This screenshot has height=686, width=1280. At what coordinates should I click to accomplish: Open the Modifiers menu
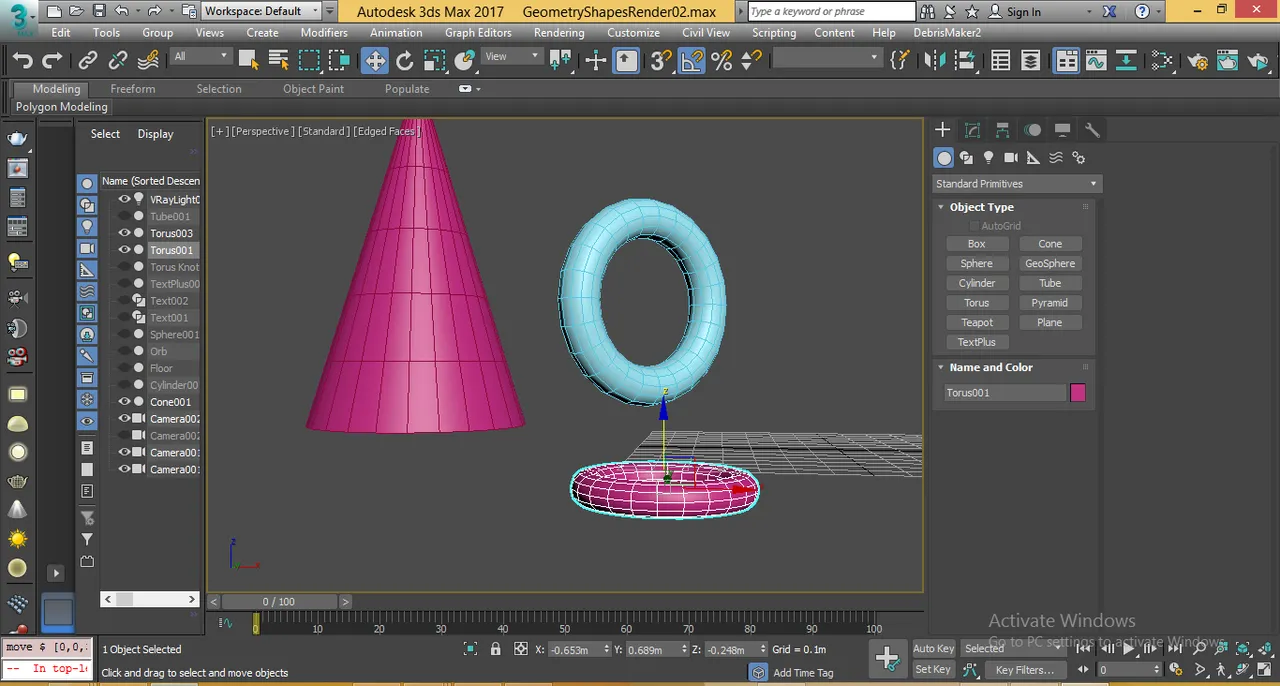coord(324,32)
